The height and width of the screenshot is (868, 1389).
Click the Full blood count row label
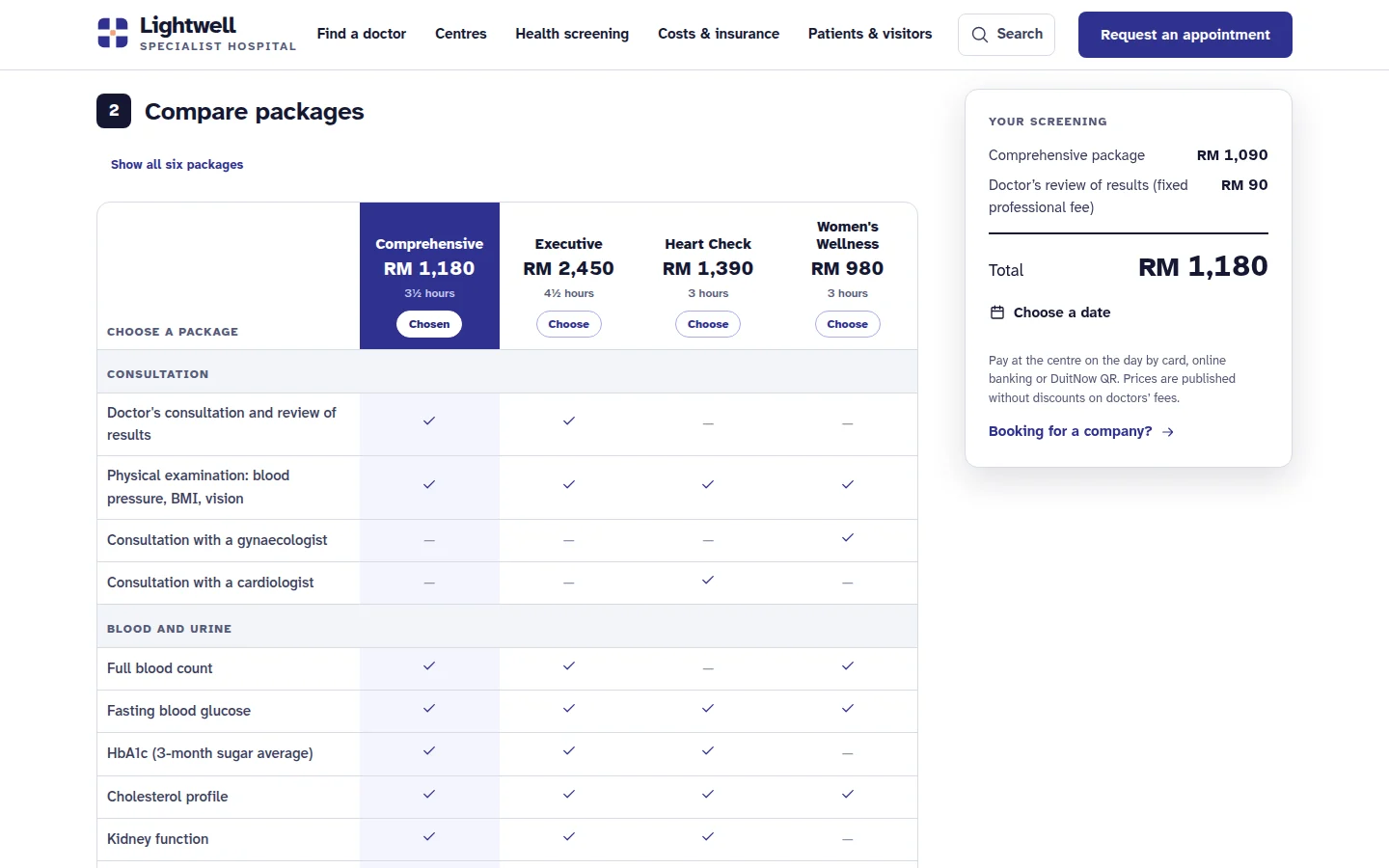pyautogui.click(x=160, y=668)
